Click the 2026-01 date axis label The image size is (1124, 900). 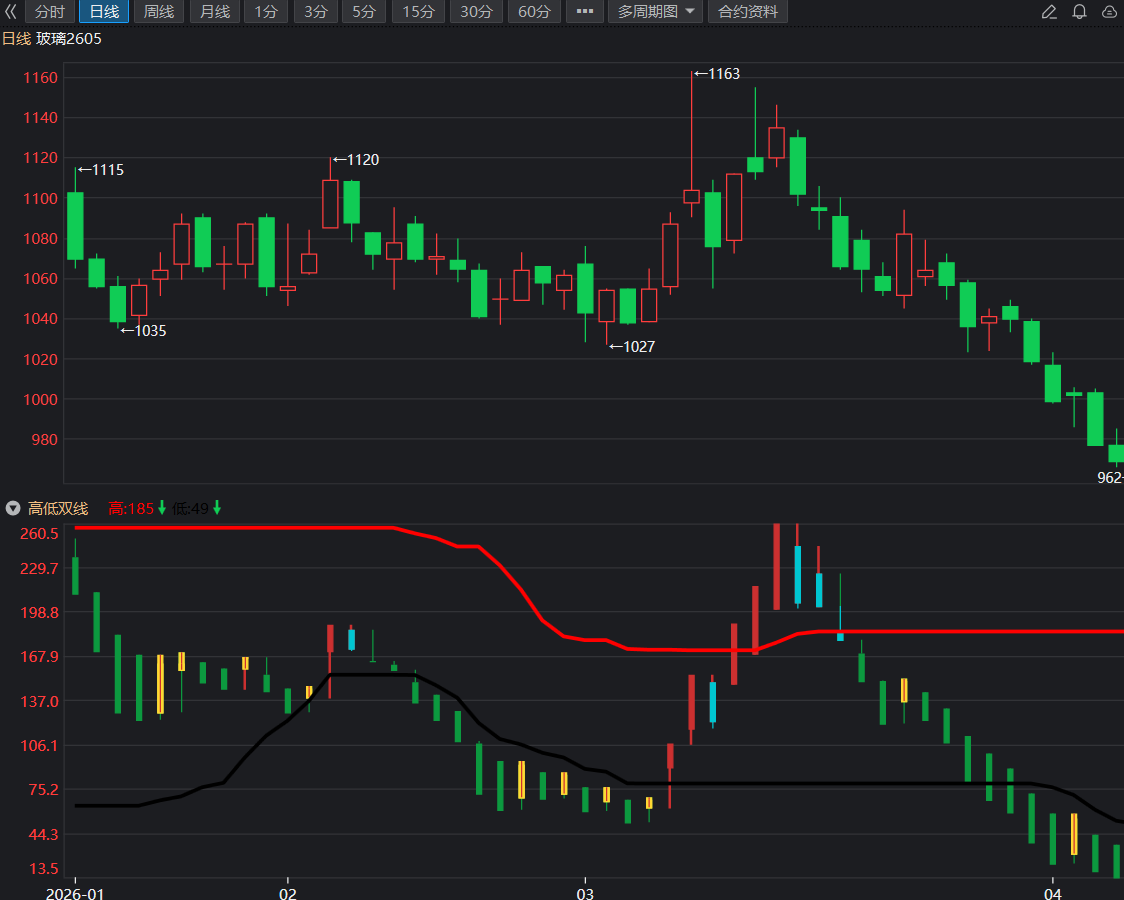pyautogui.click(x=75, y=893)
